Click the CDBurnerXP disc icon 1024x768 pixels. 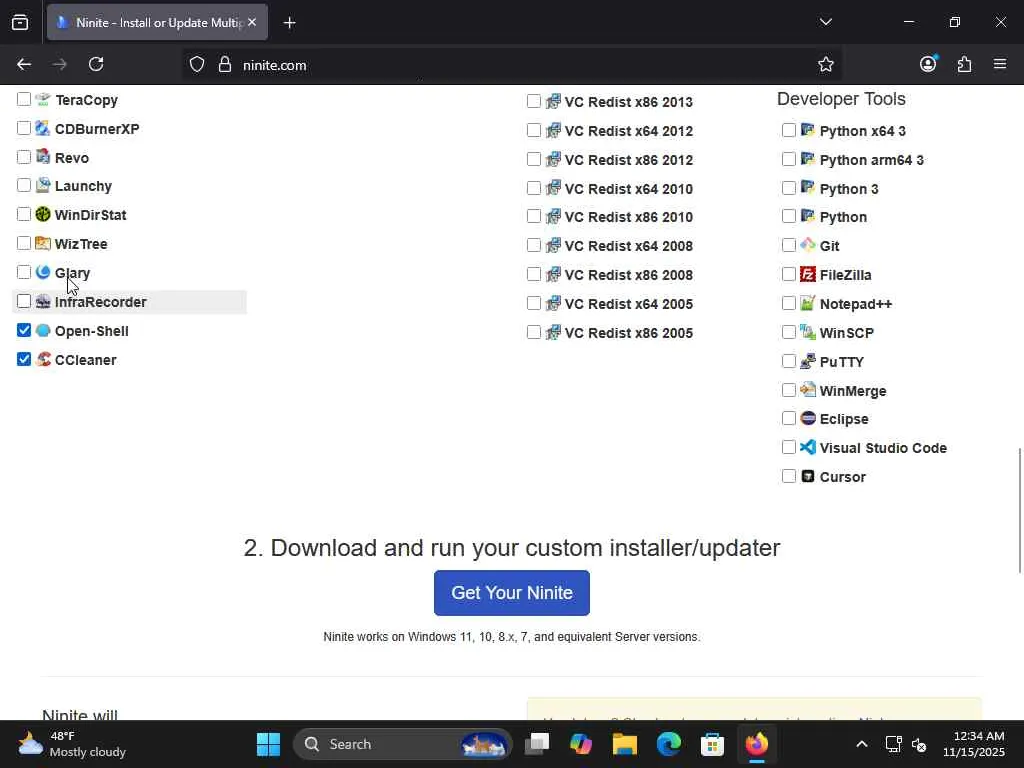click(43, 128)
